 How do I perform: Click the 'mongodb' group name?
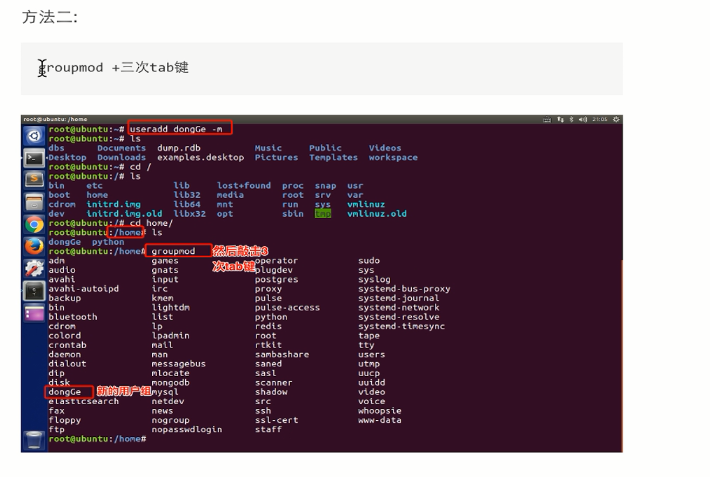(170, 383)
